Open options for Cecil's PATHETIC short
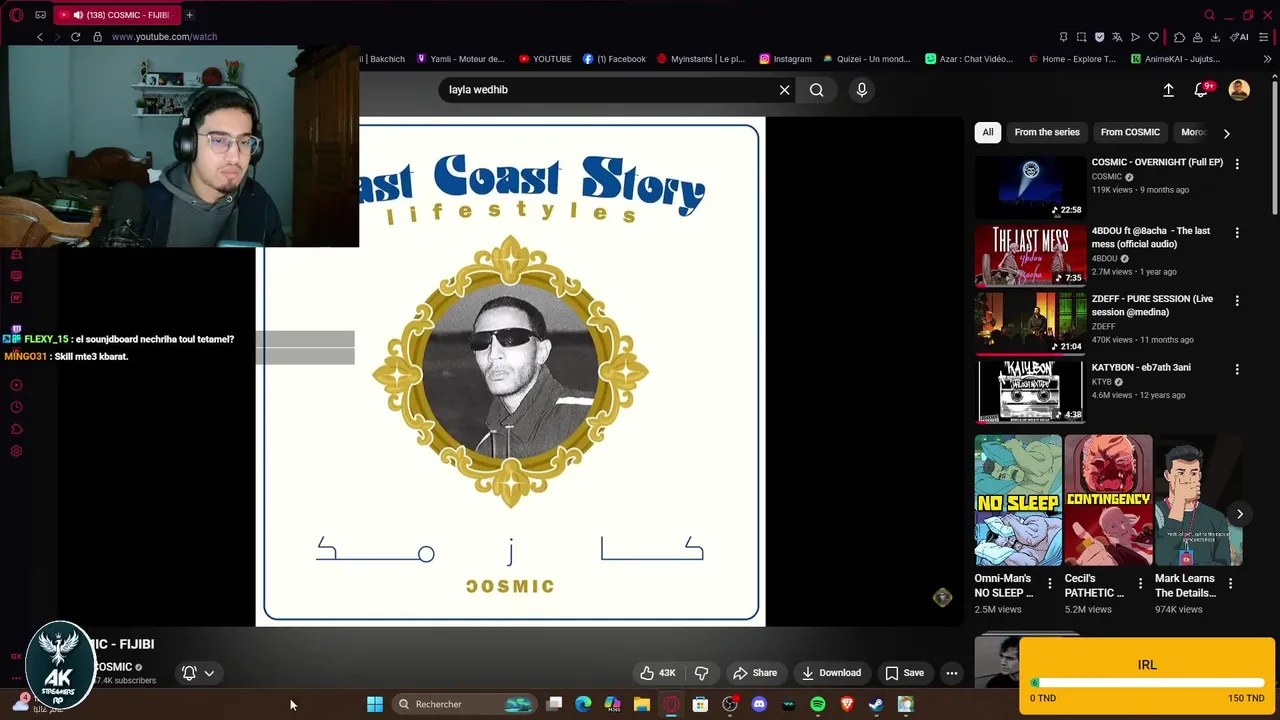Screen dimensions: 1280x720 point(1140,584)
